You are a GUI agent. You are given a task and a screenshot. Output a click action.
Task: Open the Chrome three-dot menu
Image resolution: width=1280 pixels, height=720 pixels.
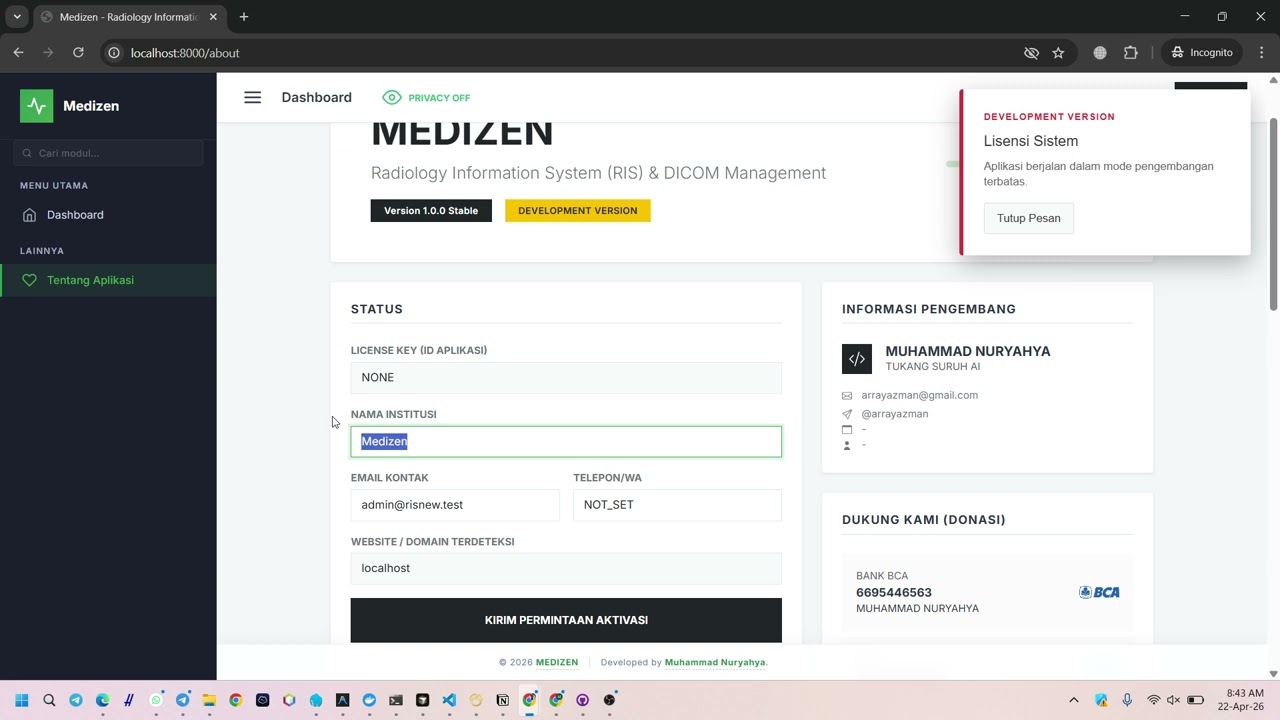click(x=1260, y=53)
